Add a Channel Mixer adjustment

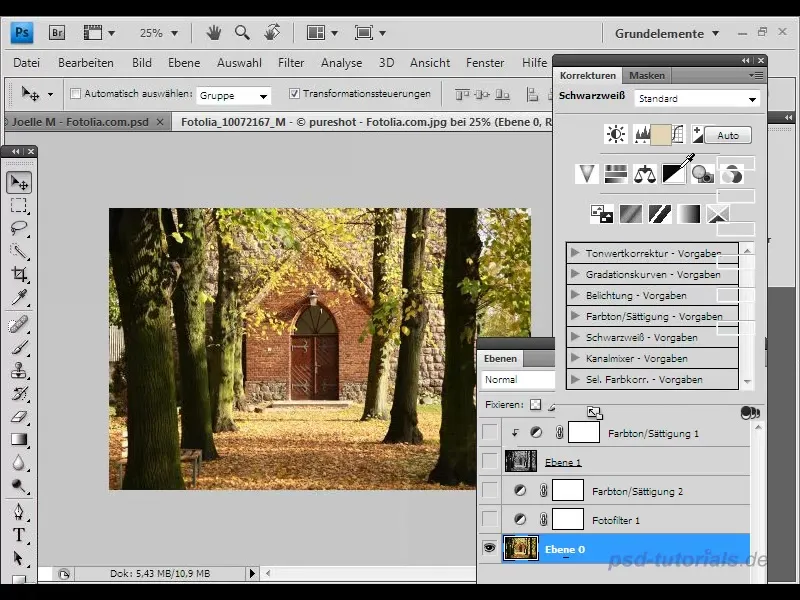tap(732, 173)
